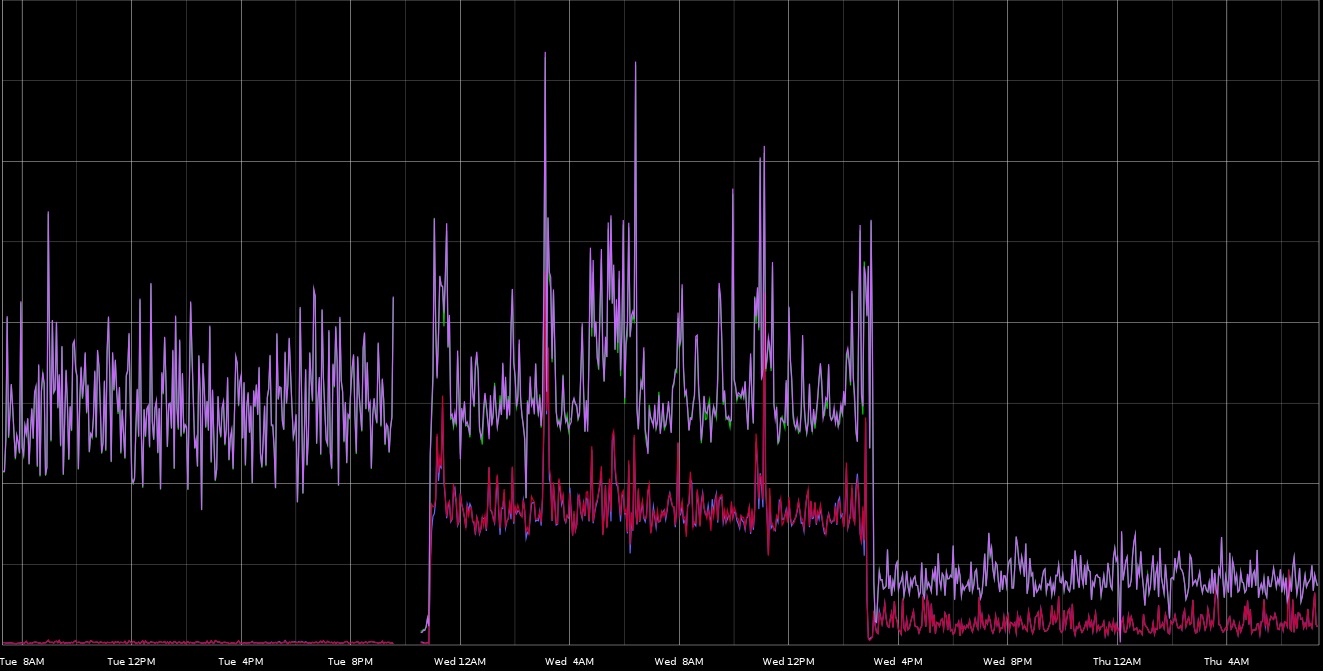Click the 'Thu 4AM' time axis label
The height and width of the screenshot is (671, 1323).
tap(1226, 662)
